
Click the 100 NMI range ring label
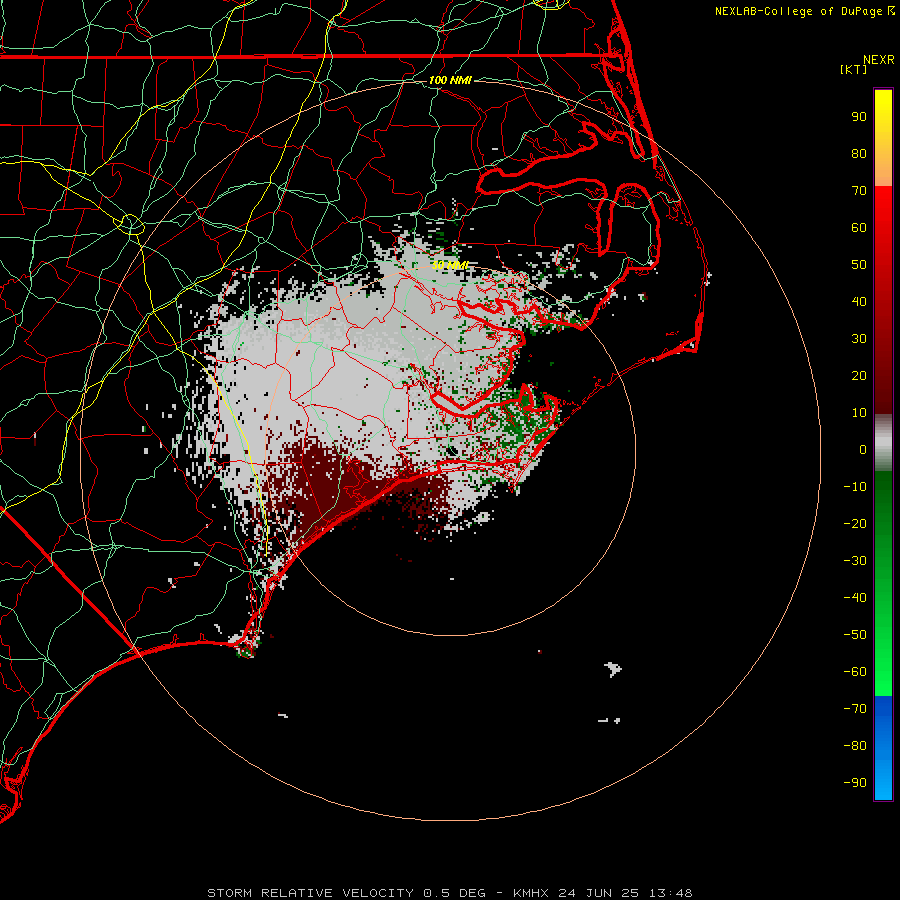tap(450, 80)
